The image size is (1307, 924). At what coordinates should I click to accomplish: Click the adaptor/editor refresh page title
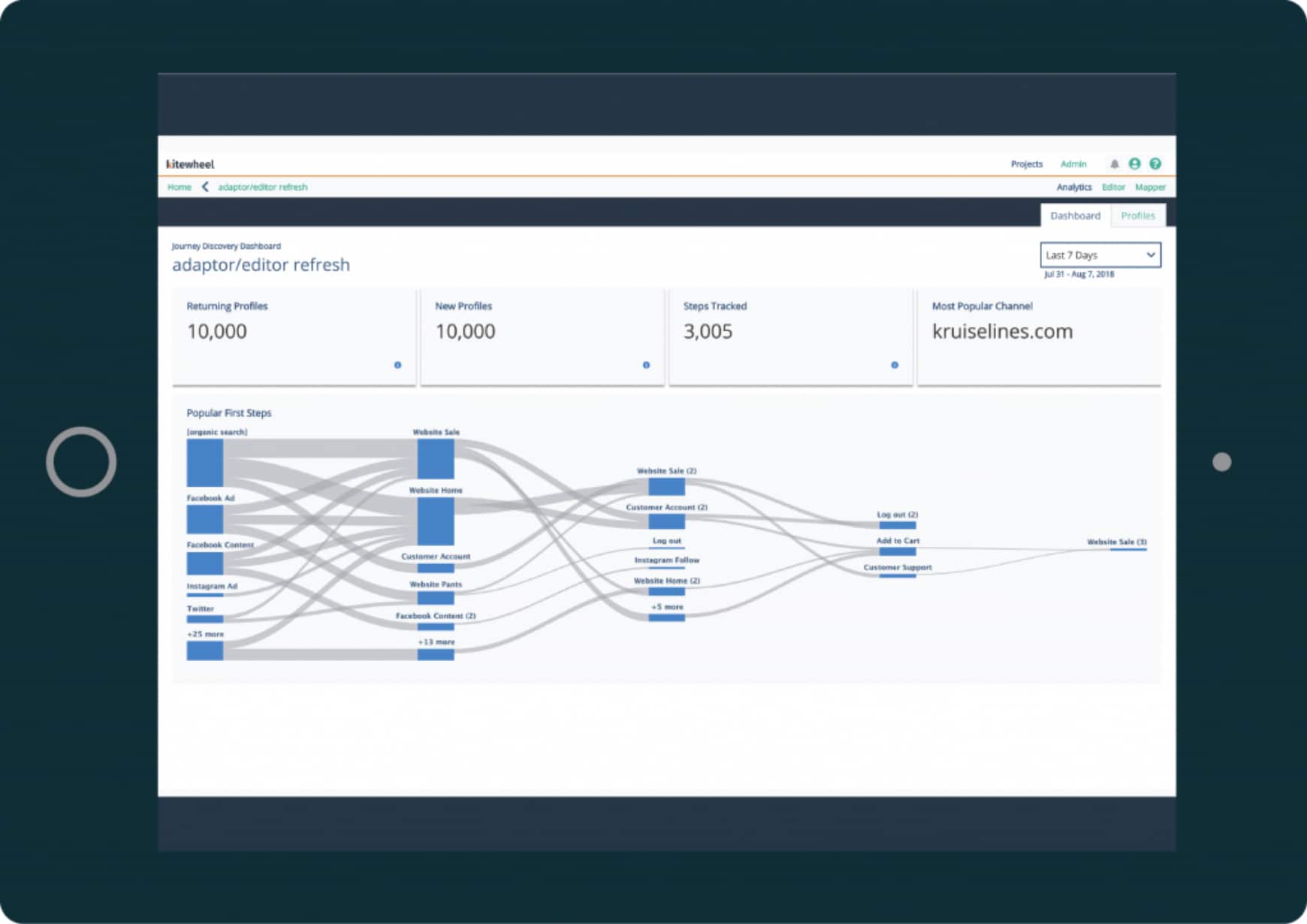point(261,264)
